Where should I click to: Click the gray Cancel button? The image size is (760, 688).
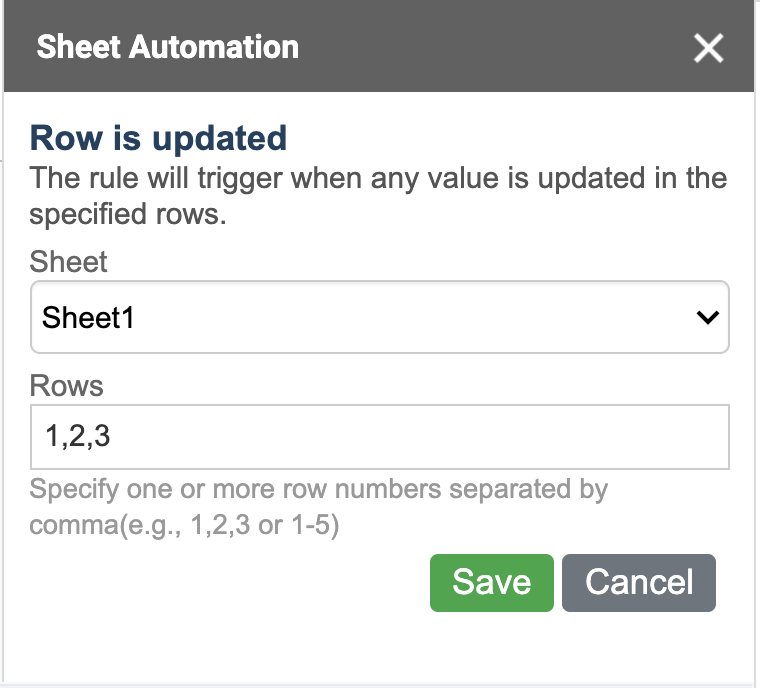coord(639,583)
